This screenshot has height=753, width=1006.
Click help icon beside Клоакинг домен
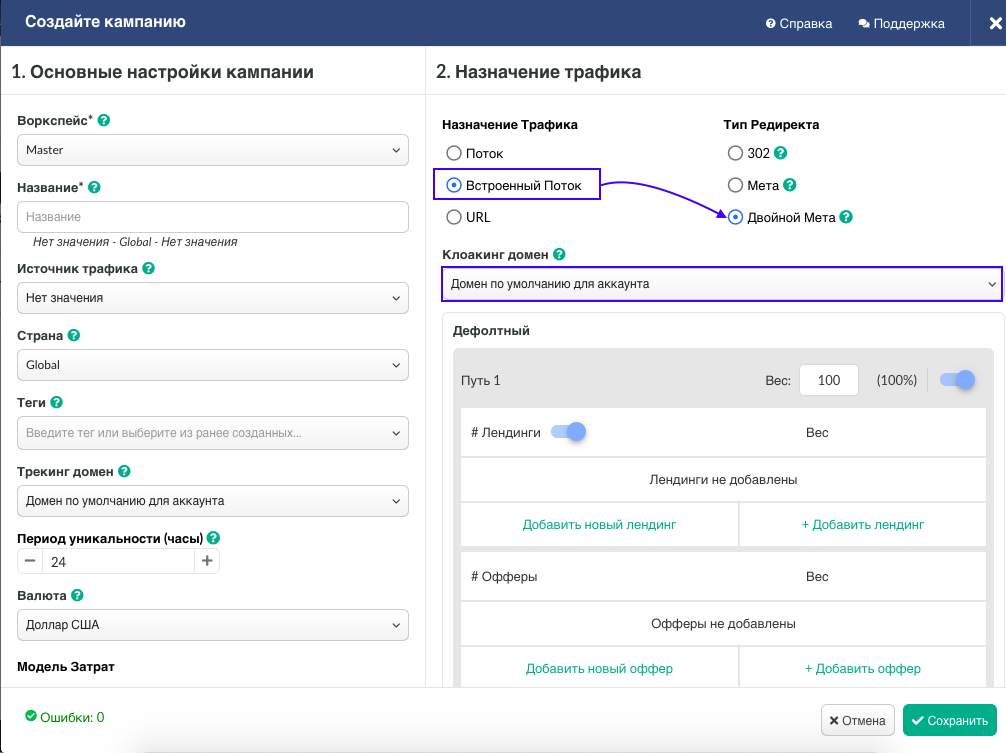(x=559, y=255)
